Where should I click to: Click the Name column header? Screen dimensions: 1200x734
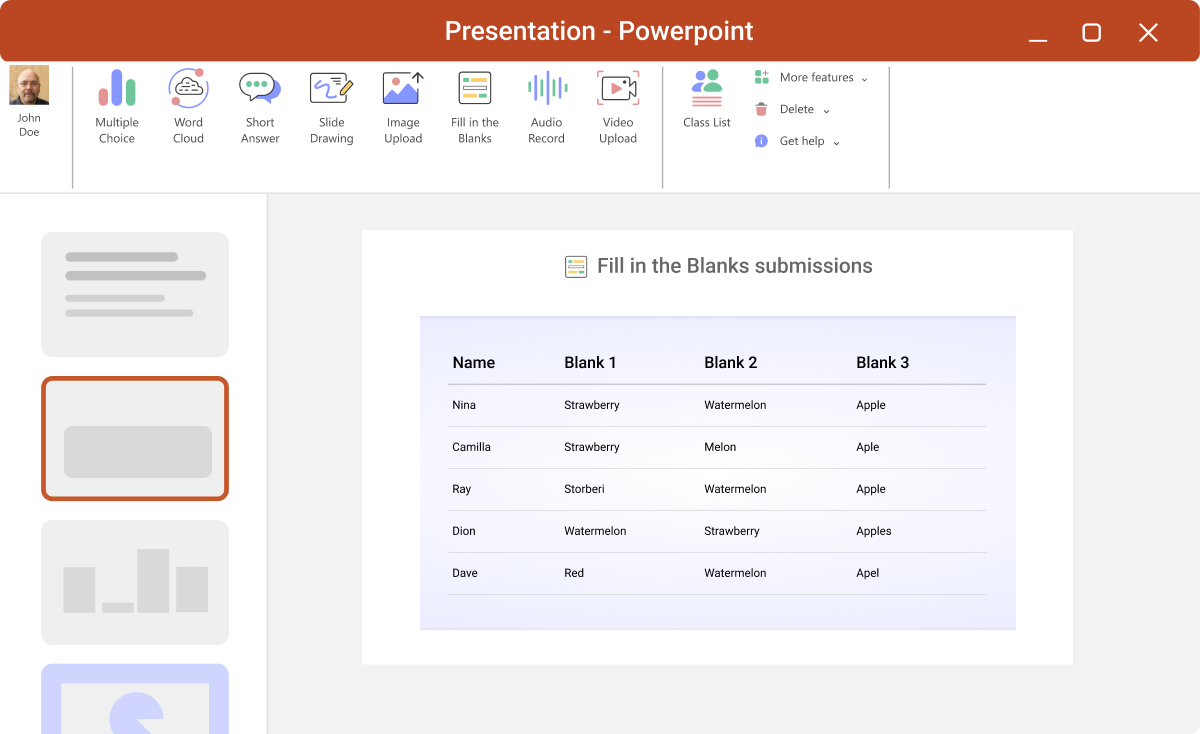pyautogui.click(x=474, y=363)
